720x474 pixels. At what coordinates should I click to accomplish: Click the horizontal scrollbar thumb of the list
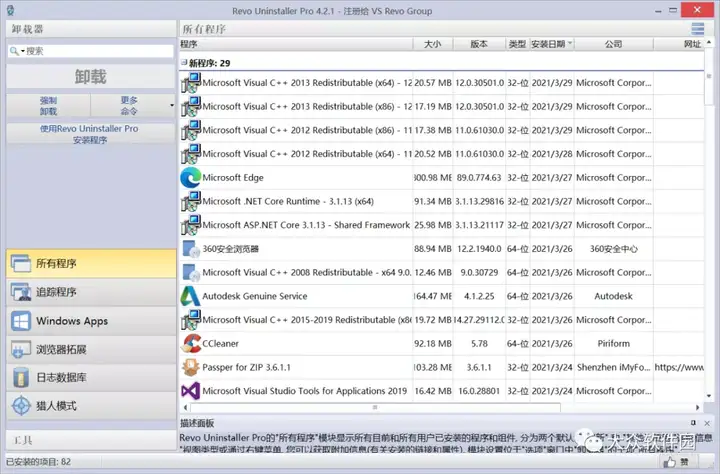(375, 407)
